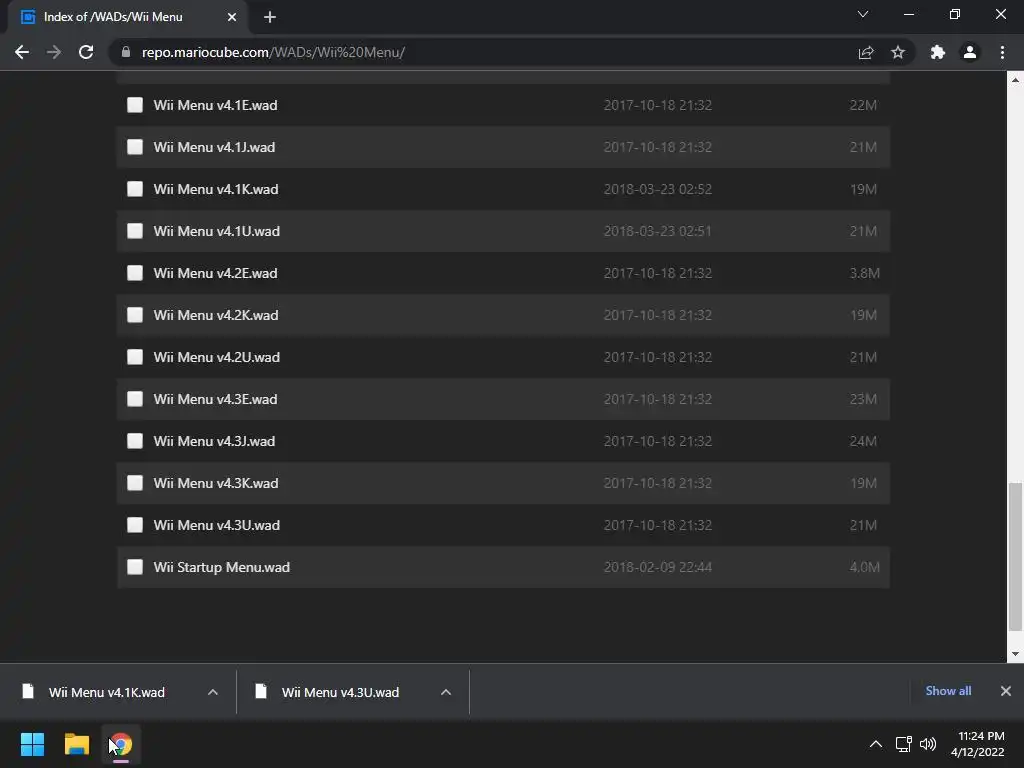
Task: Expand options for Wii Menu v4.3U.wad download
Action: point(446,692)
